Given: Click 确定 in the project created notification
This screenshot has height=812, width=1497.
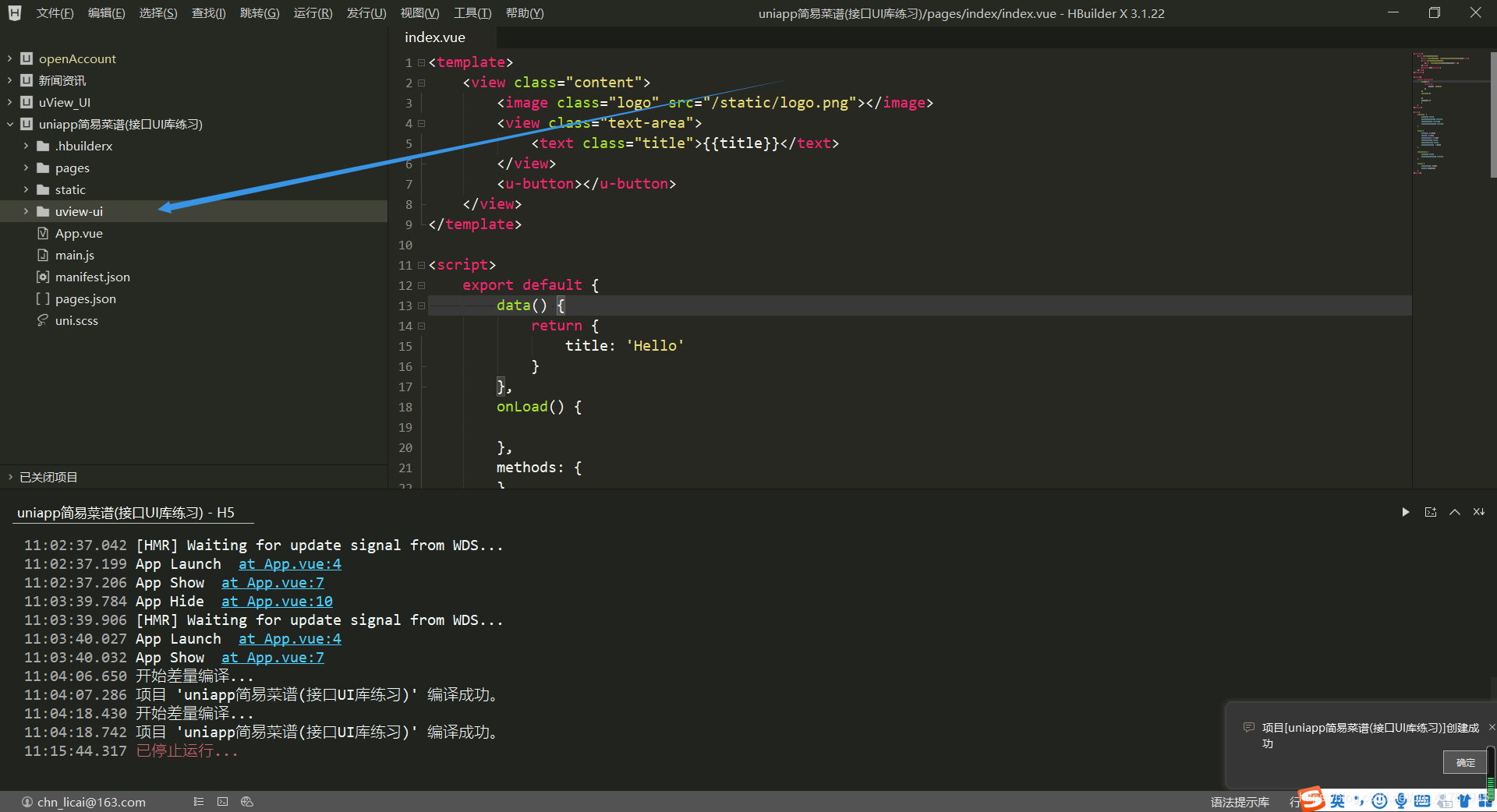Looking at the screenshot, I should (1465, 762).
